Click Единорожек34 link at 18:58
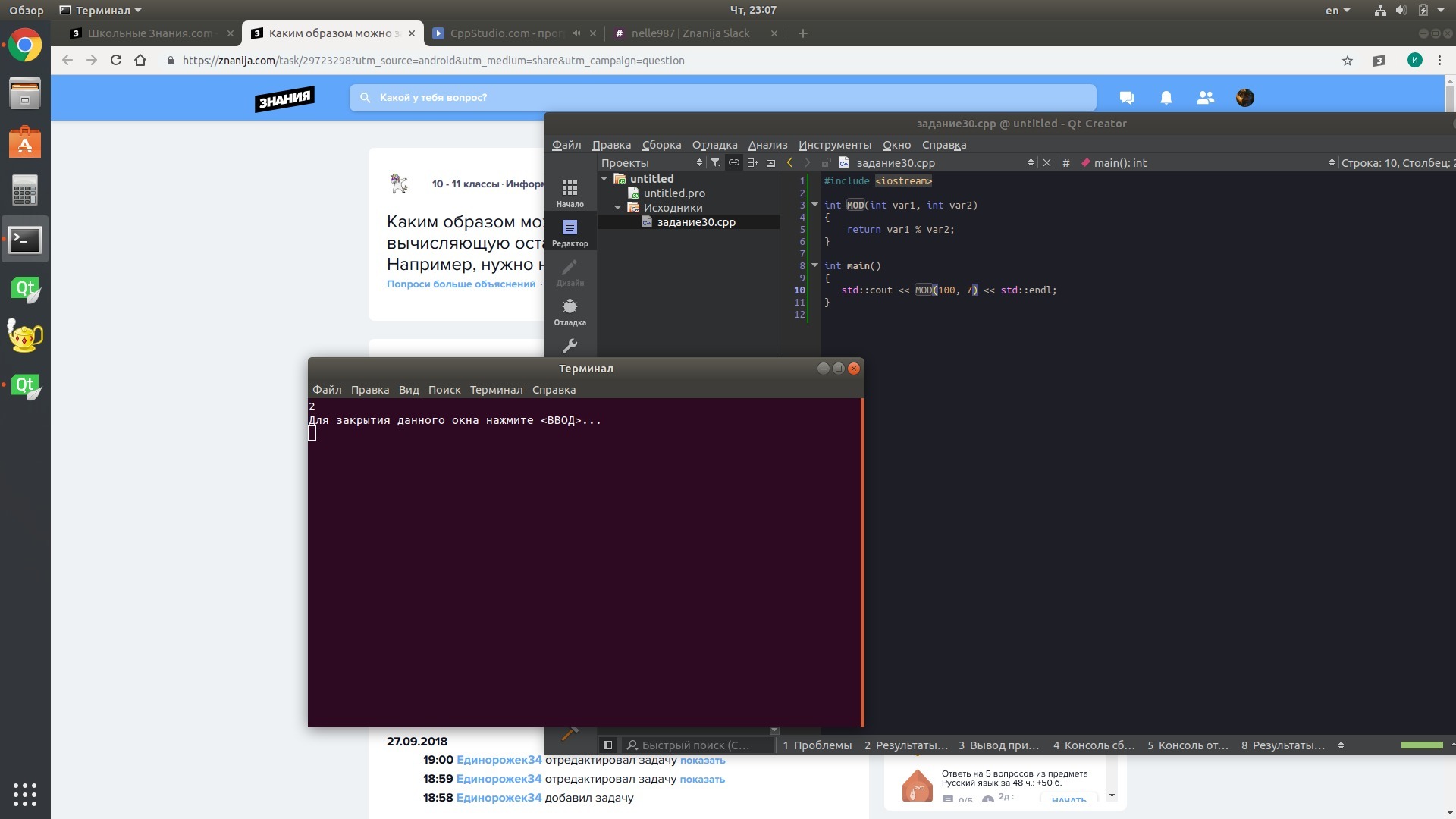 click(x=499, y=798)
